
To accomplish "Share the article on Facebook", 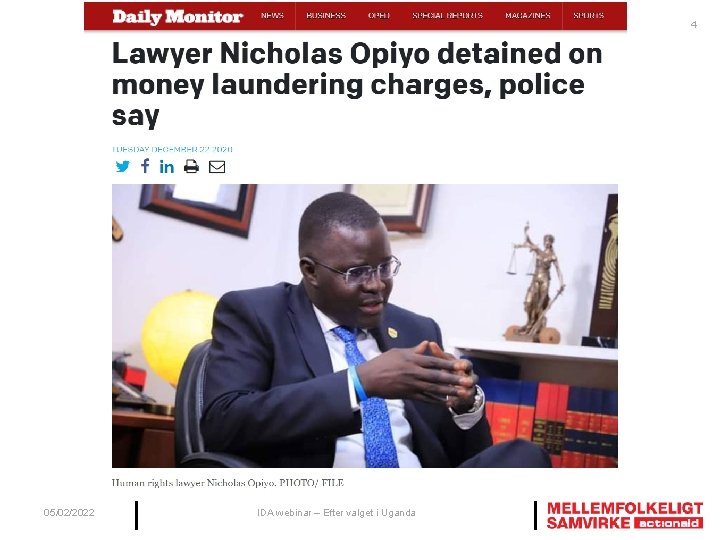I will point(145,166).
